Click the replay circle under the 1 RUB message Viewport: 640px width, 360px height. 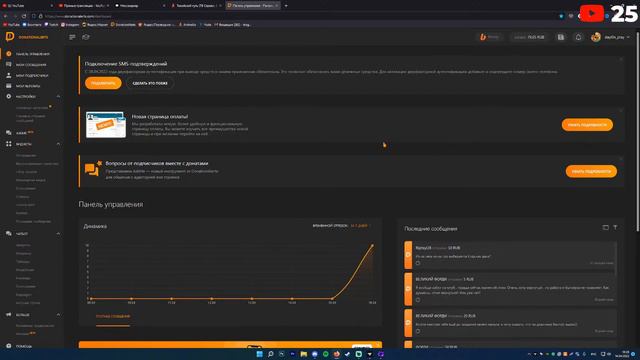[x=418, y=300]
